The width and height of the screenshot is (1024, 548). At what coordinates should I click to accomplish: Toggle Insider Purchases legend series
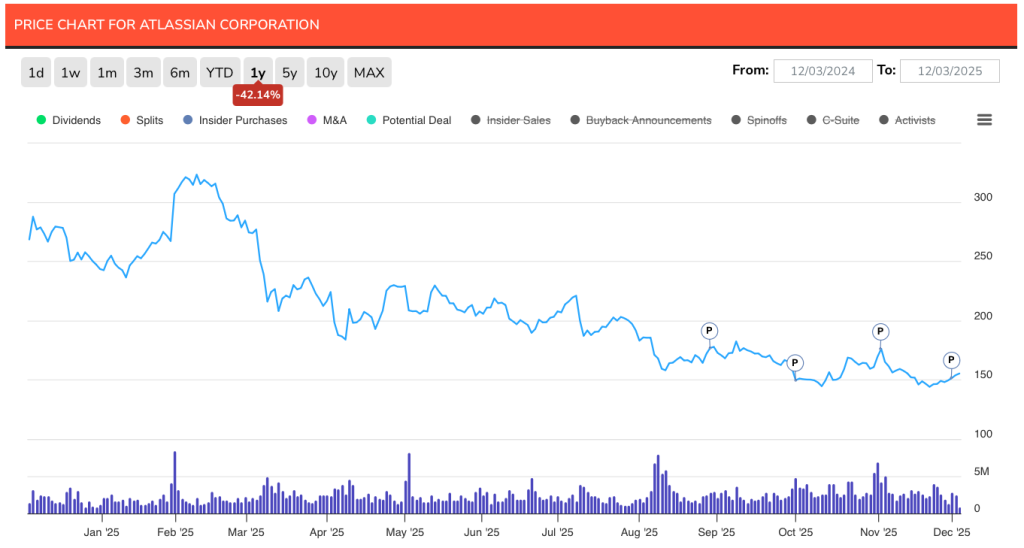[235, 120]
